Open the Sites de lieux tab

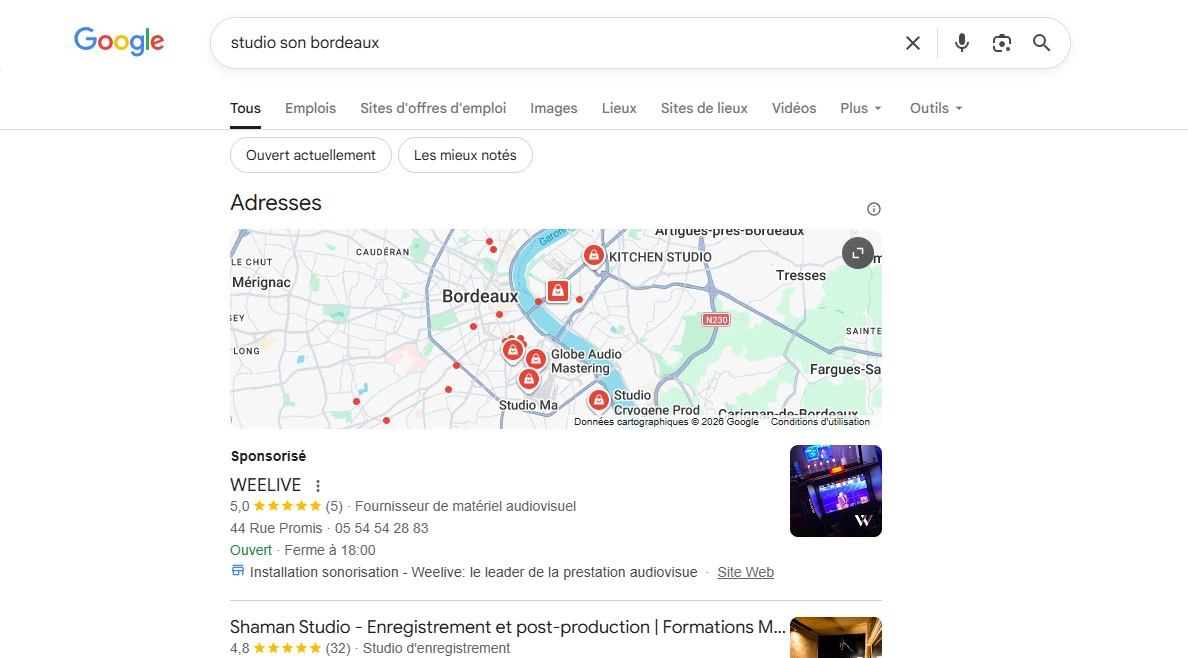point(704,108)
